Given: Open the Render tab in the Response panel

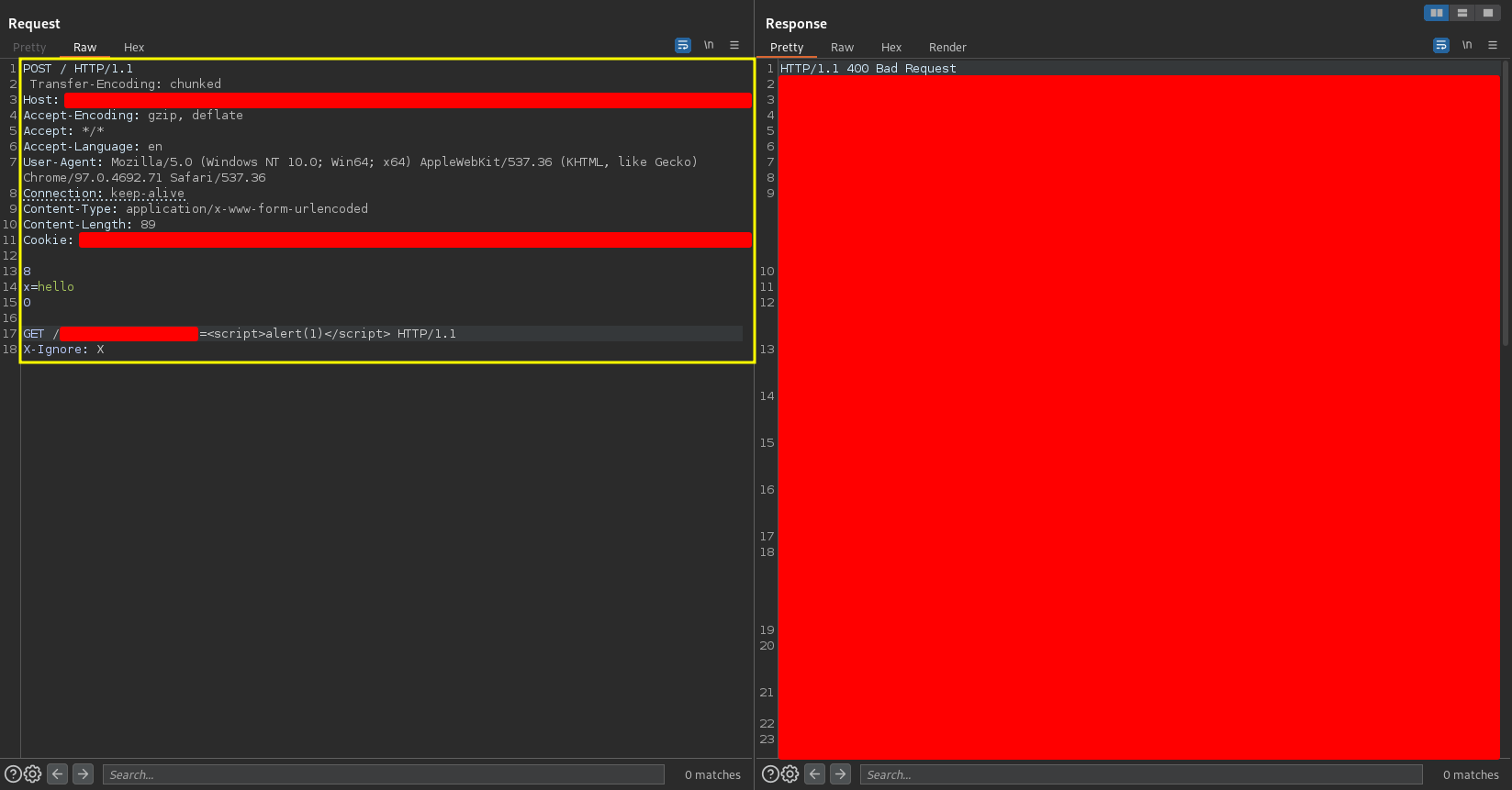Looking at the screenshot, I should point(947,48).
